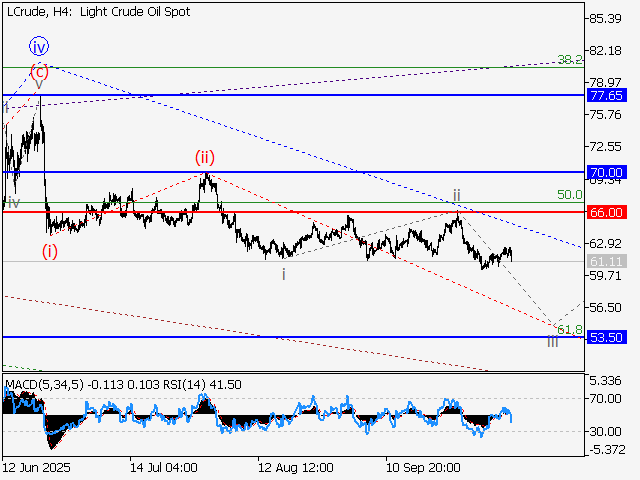The height and width of the screenshot is (480, 640).
Task: Select the 14 Jul 04:00 date marker
Action: (164, 467)
